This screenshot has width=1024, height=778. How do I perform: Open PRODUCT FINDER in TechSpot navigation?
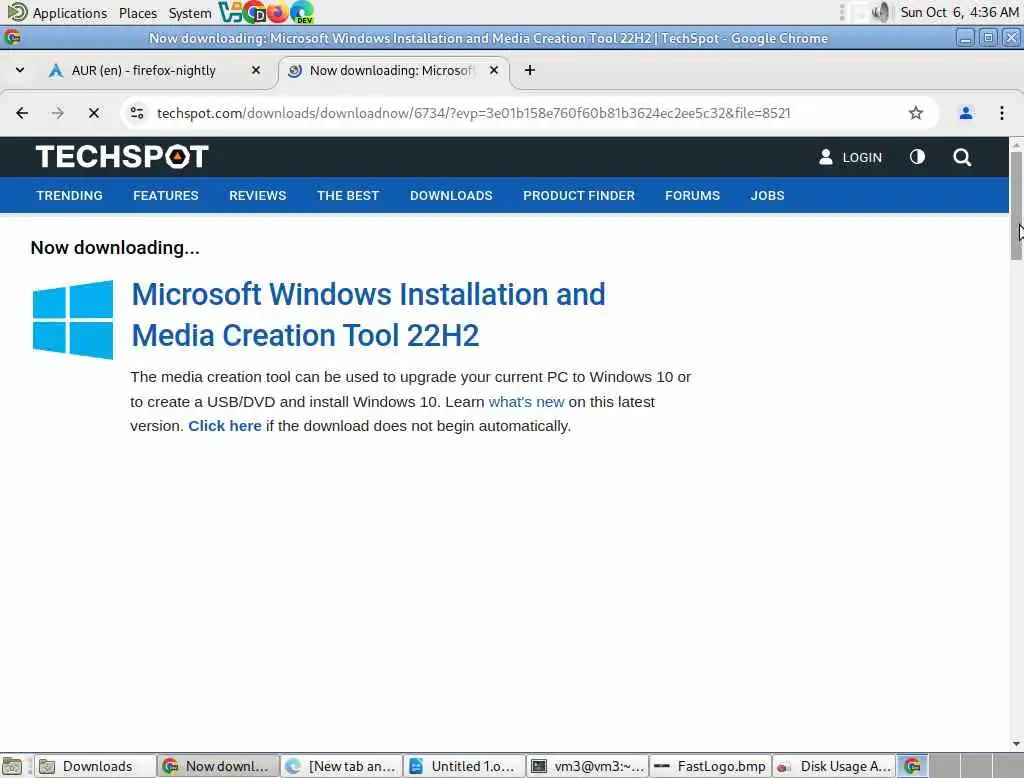pyautogui.click(x=579, y=195)
